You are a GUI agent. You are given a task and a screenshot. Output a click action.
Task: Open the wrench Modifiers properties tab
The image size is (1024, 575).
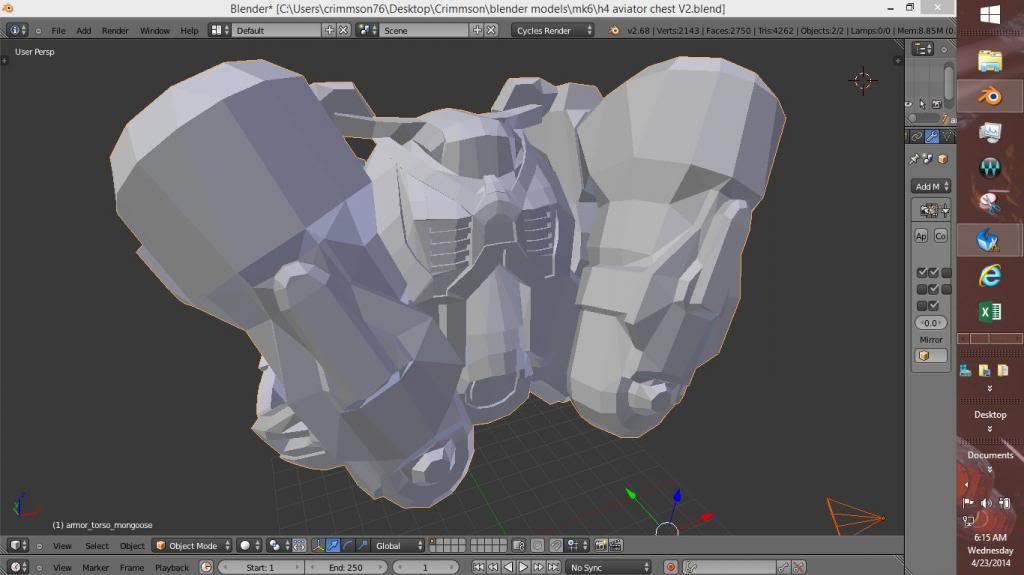(931, 137)
